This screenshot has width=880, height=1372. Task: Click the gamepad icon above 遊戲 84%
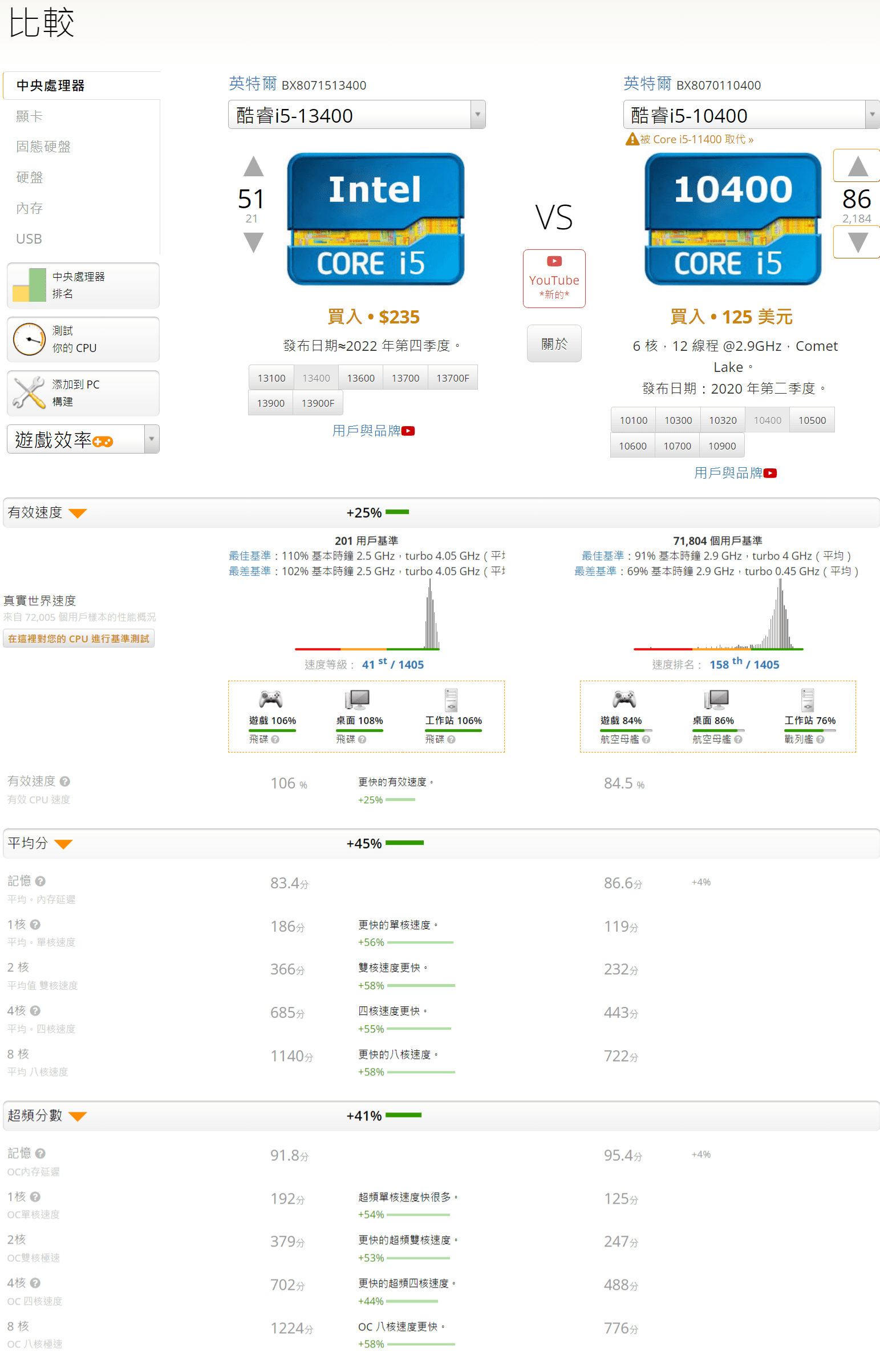[624, 699]
